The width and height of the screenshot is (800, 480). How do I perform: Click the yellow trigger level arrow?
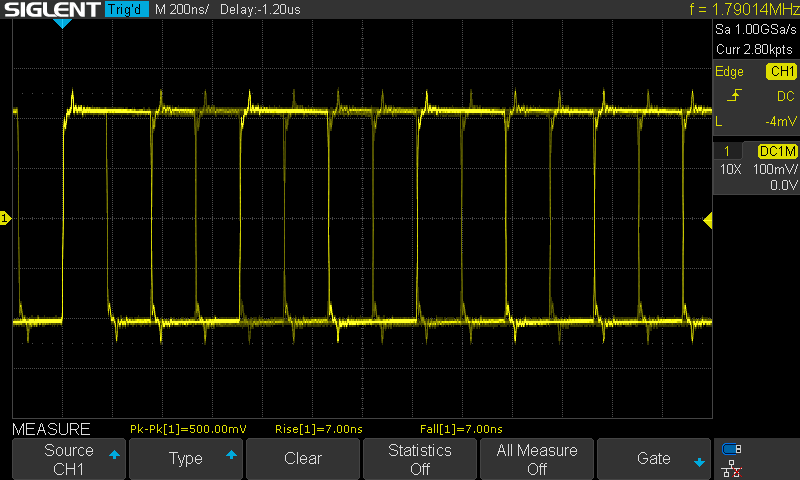coord(708,220)
